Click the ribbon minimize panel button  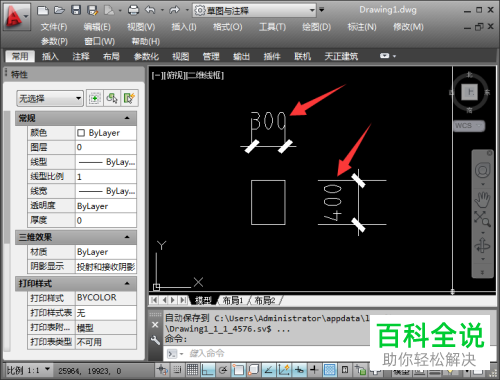(384, 56)
